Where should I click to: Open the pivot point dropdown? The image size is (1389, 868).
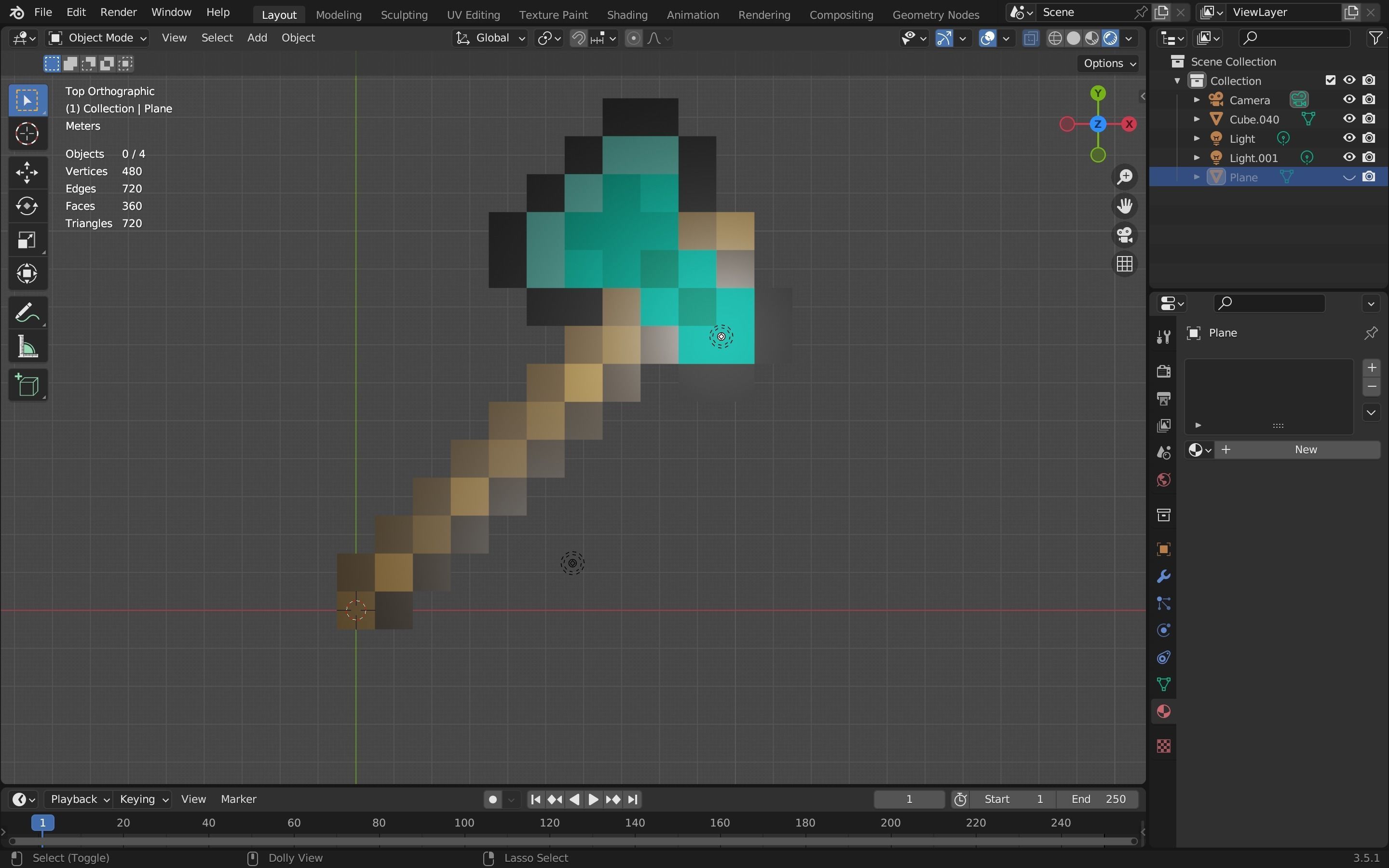[549, 38]
